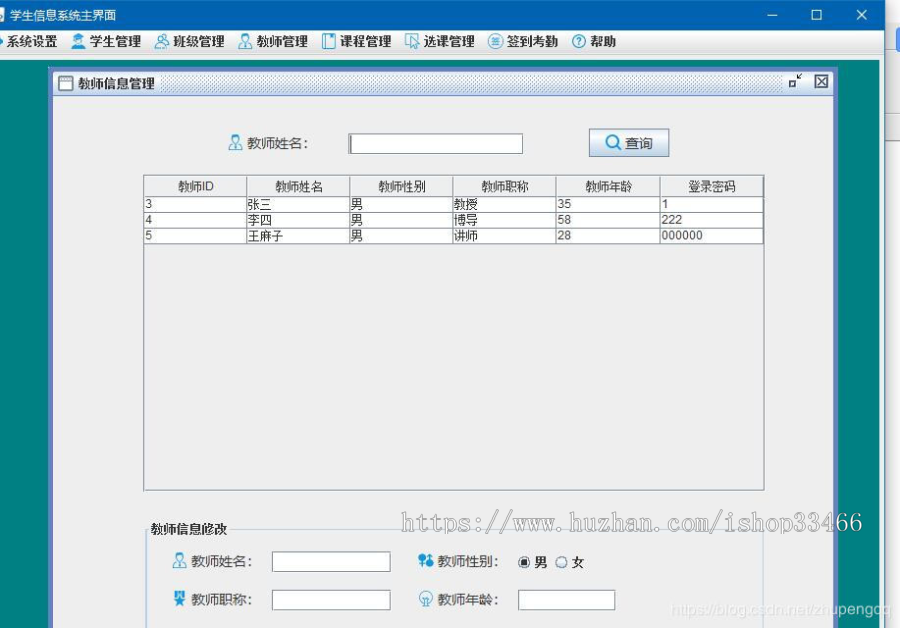The image size is (900, 628).
Task: Open the 选课管理 menu
Action: point(441,41)
